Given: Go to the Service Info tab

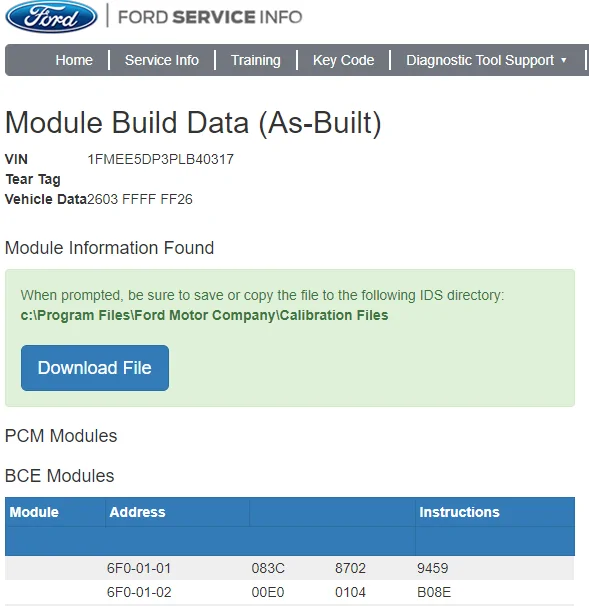Looking at the screenshot, I should pos(162,60).
